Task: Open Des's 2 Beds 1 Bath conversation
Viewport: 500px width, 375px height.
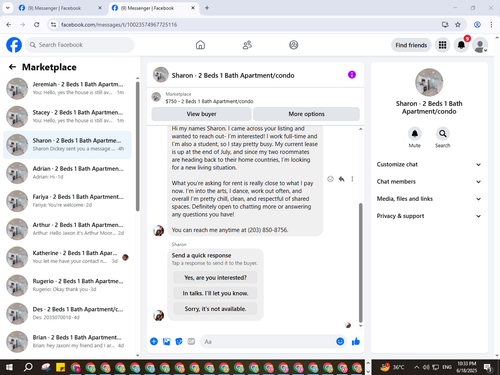Action: pos(67,313)
